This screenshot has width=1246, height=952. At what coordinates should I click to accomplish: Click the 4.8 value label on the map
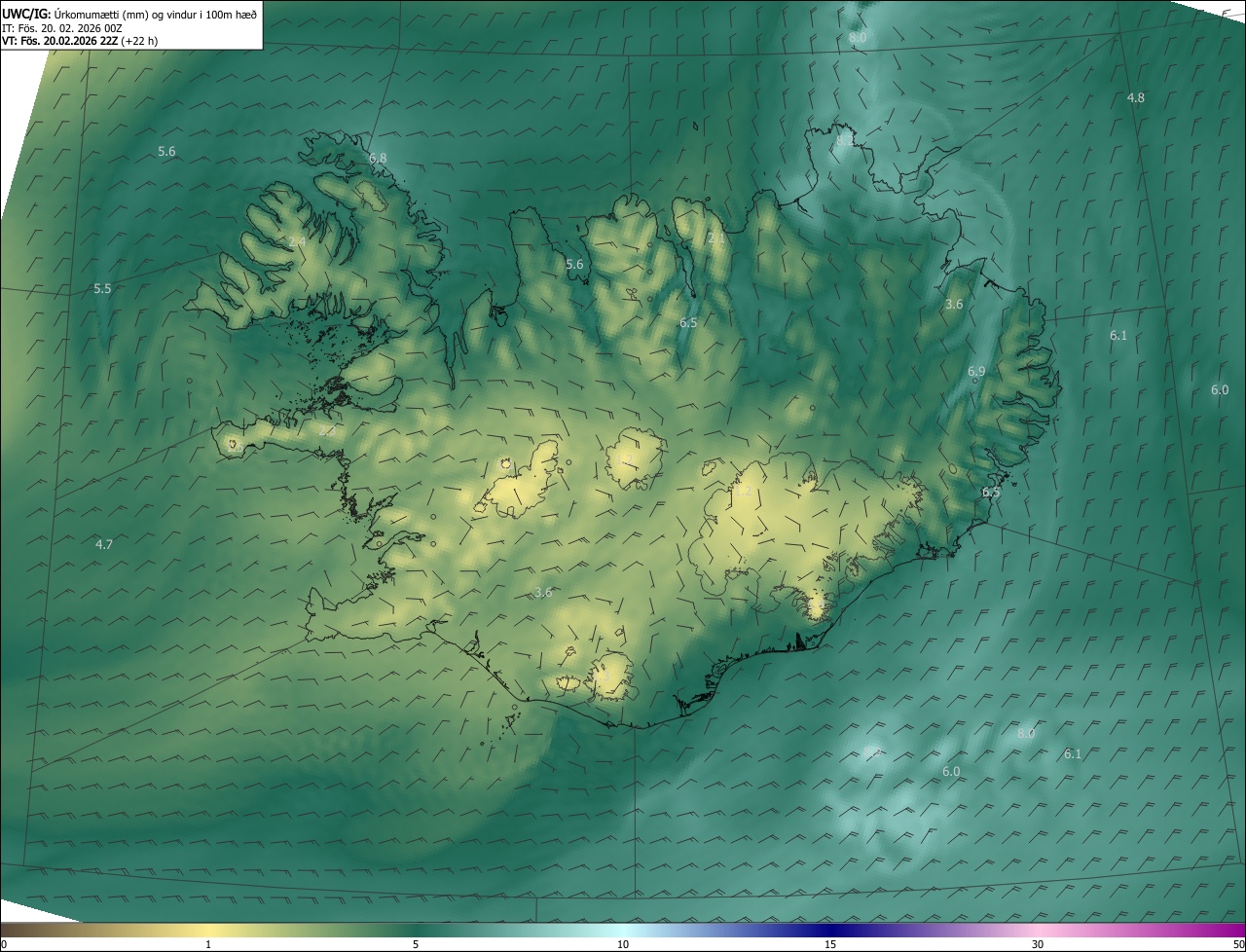(1135, 97)
